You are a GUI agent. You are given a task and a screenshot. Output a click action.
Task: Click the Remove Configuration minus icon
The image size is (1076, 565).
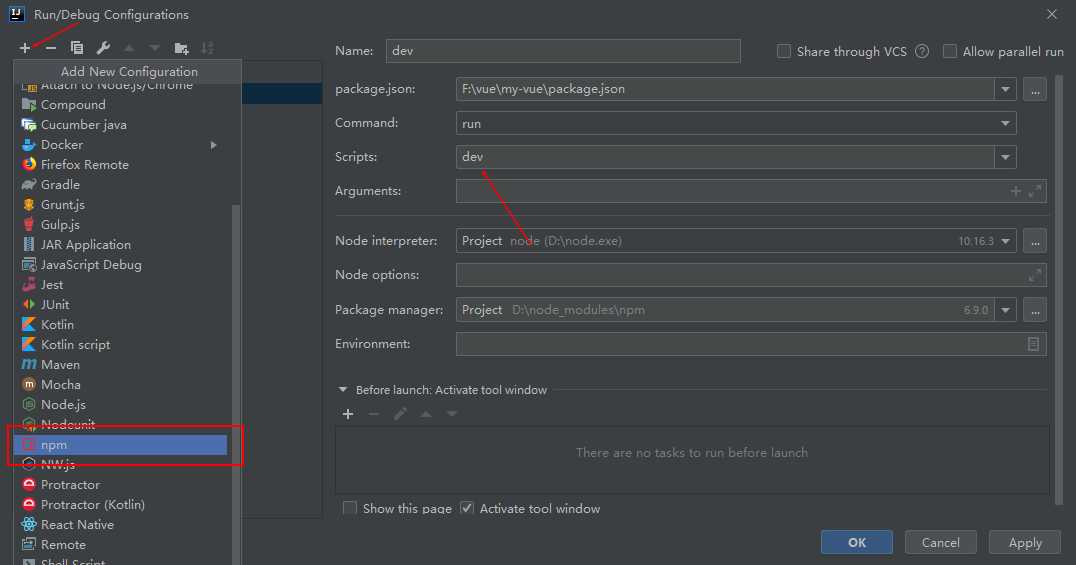[51, 47]
